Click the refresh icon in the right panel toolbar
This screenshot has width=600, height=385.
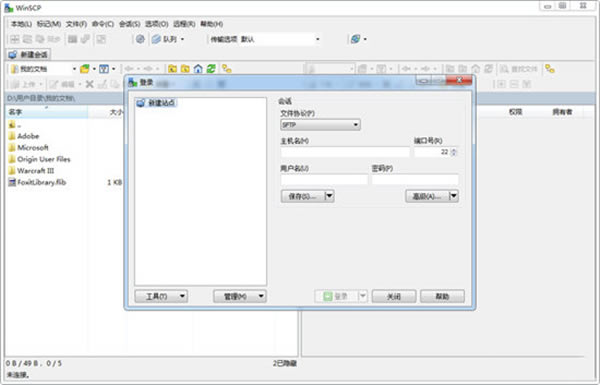click(x=488, y=69)
